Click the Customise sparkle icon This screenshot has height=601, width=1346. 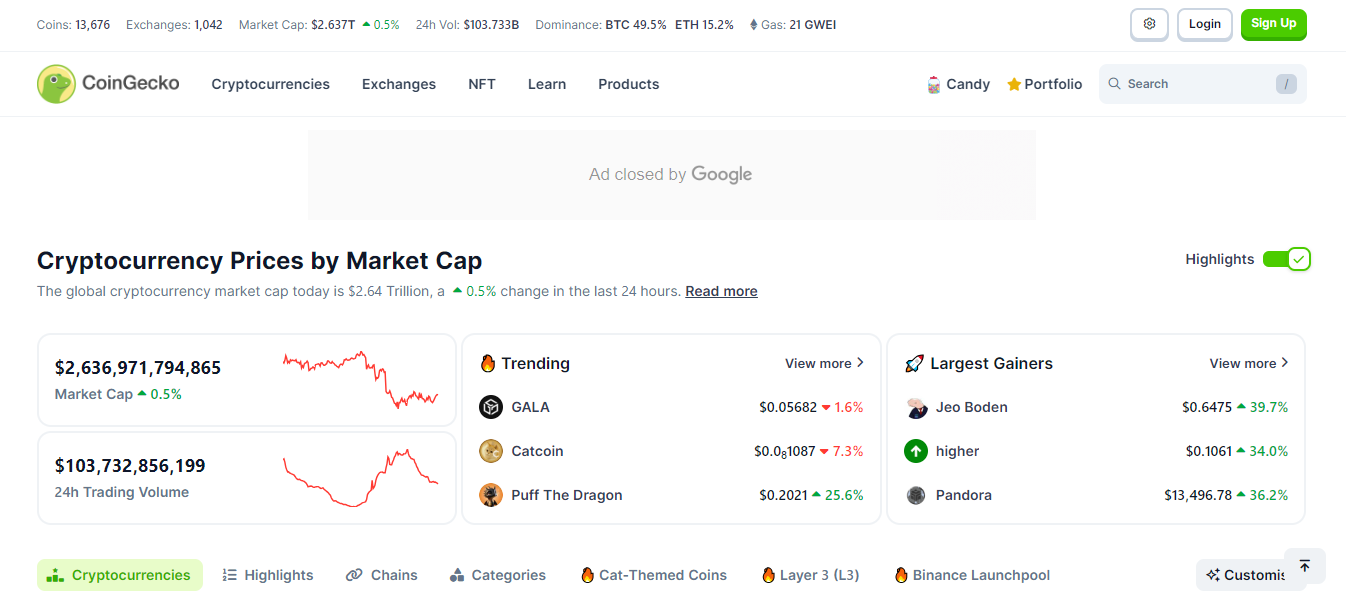click(x=1213, y=575)
